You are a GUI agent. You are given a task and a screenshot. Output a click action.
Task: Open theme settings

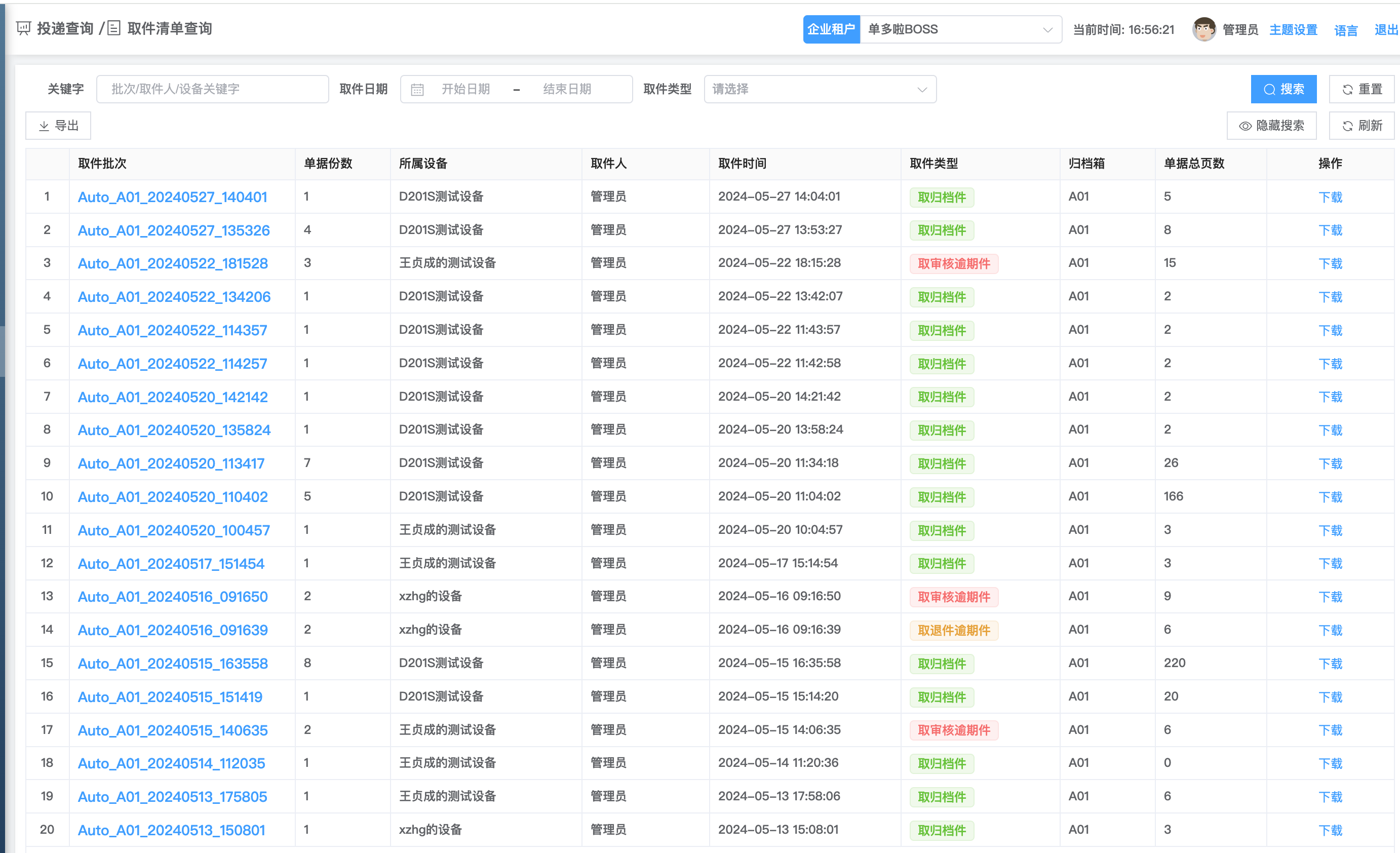coord(1293,29)
